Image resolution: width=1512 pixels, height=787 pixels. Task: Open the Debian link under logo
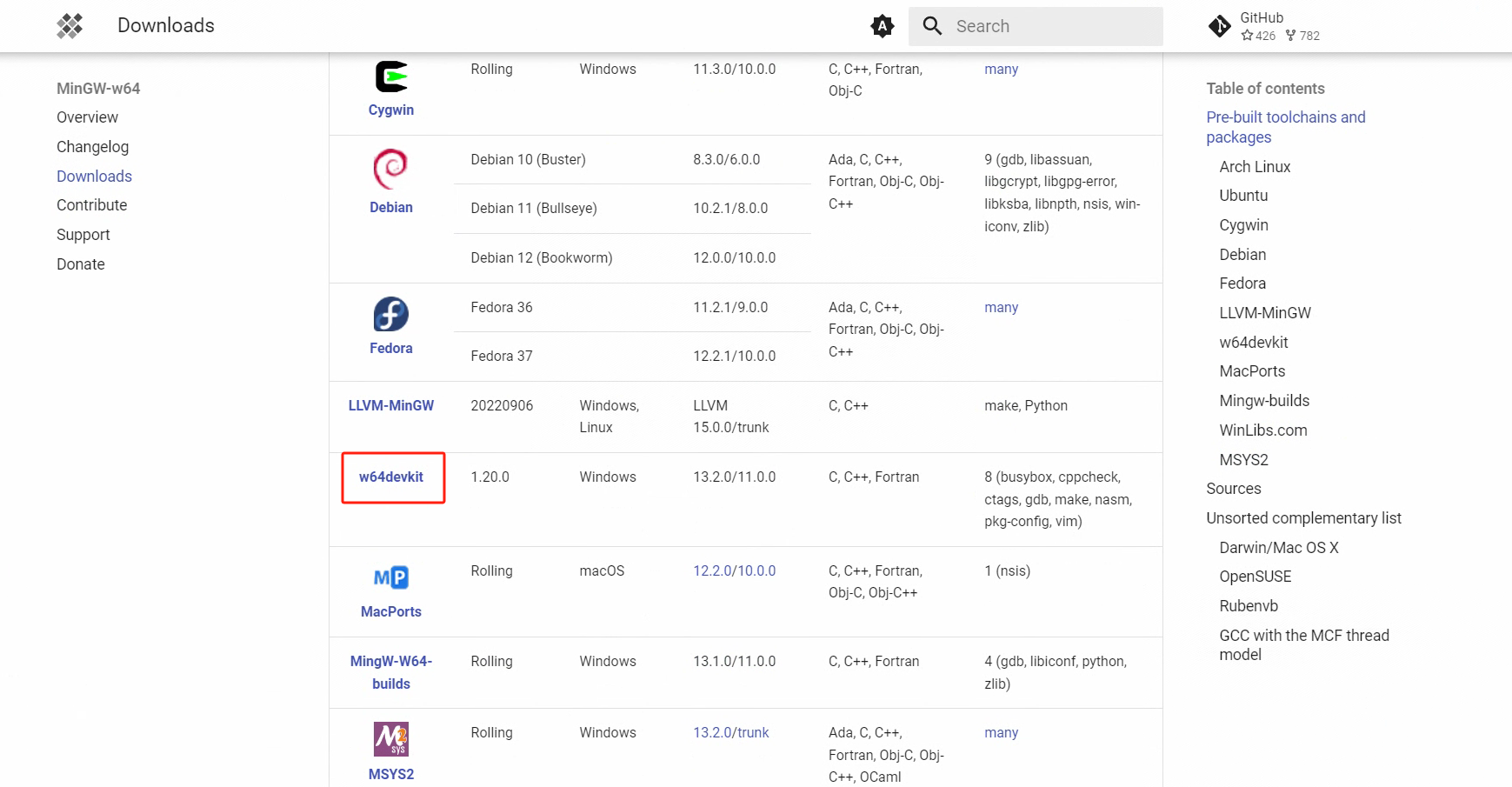coord(391,207)
